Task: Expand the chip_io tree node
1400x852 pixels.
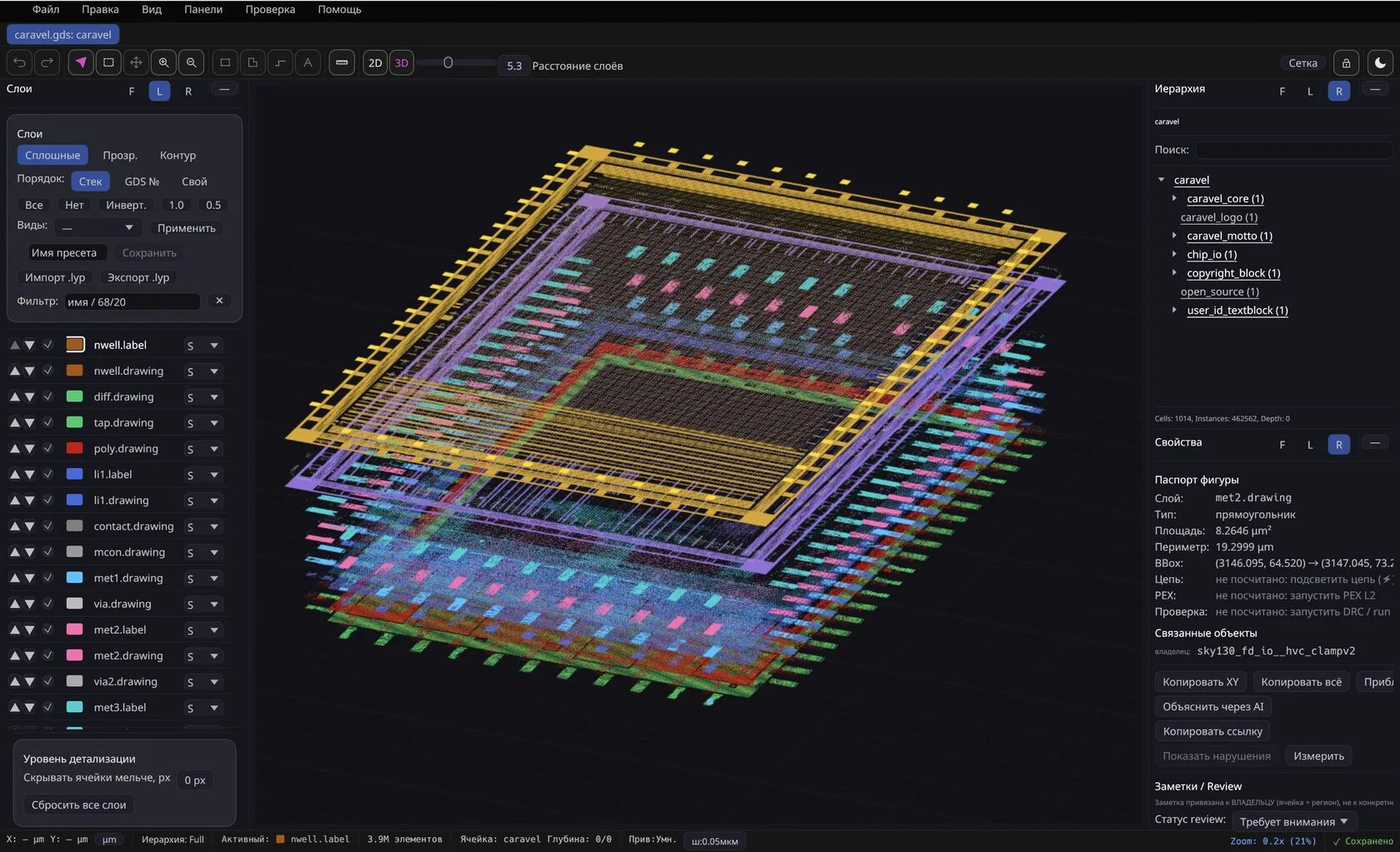Action: [1174, 254]
